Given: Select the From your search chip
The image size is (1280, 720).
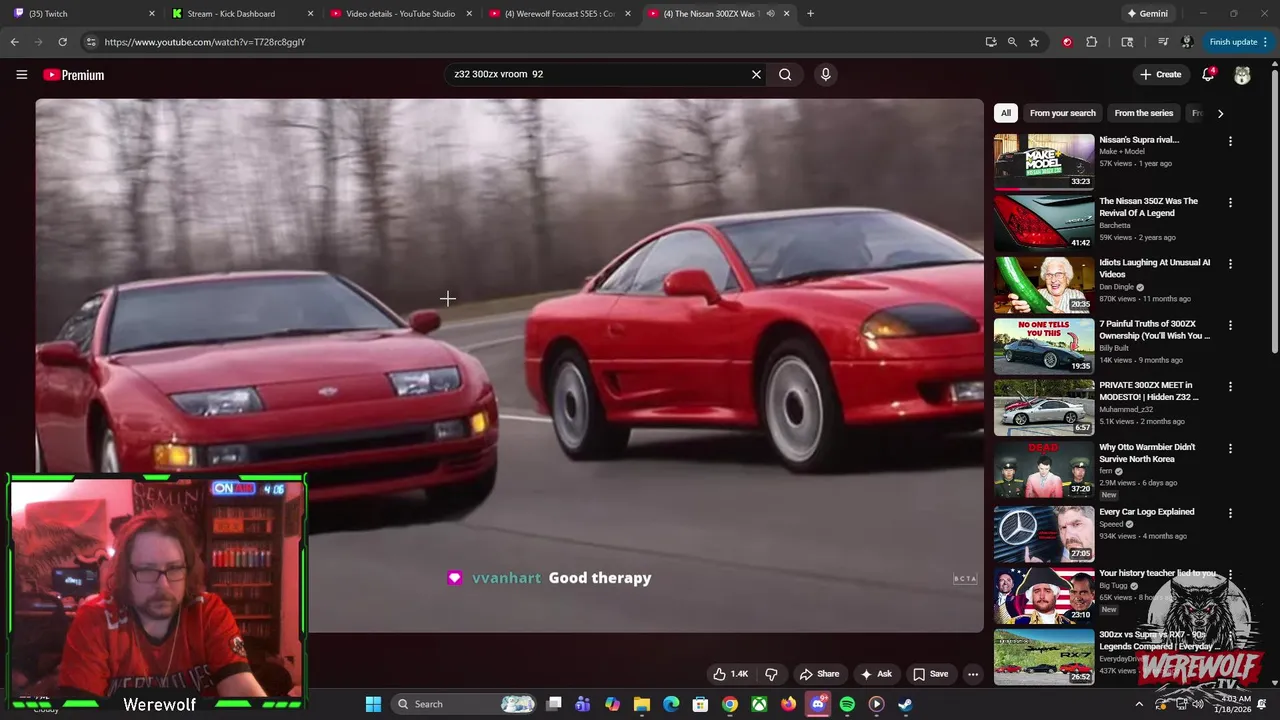Looking at the screenshot, I should tap(1063, 113).
